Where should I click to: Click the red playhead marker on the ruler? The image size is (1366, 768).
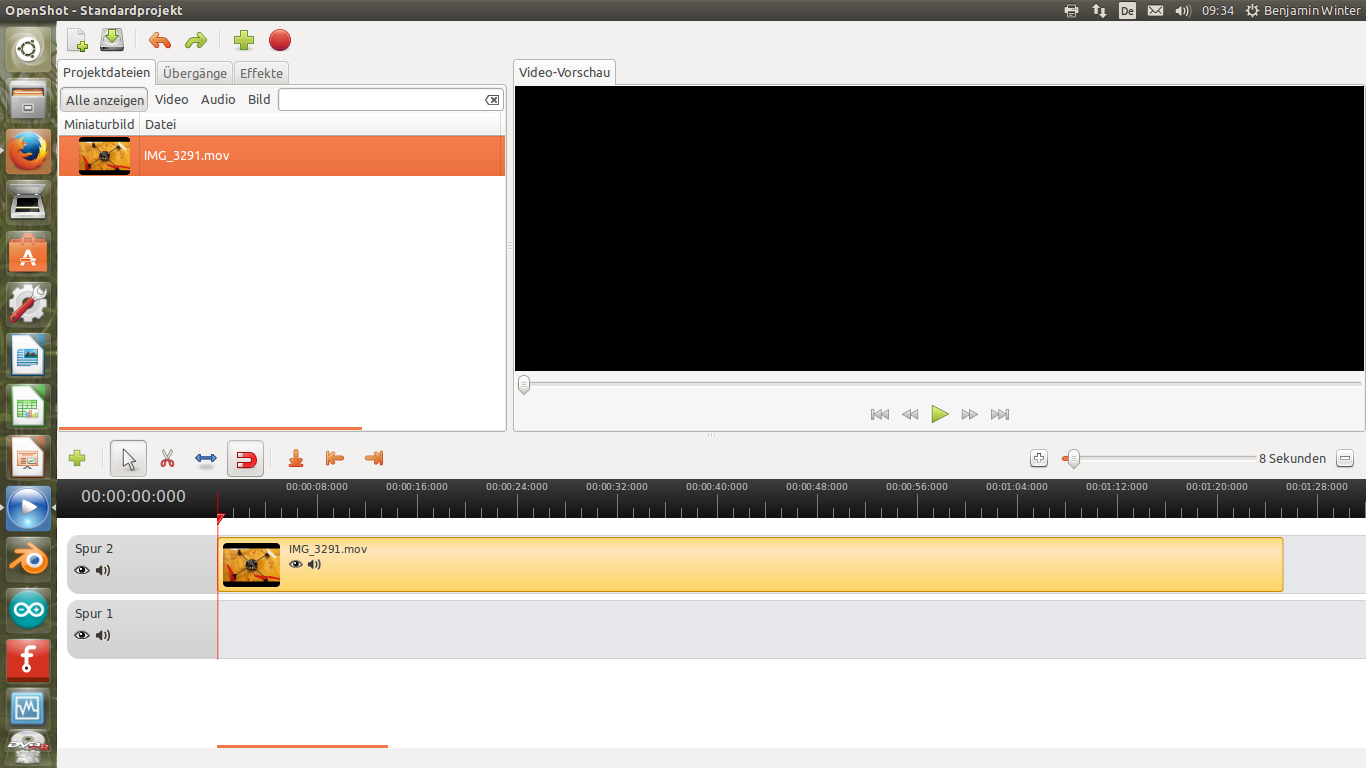[220, 519]
